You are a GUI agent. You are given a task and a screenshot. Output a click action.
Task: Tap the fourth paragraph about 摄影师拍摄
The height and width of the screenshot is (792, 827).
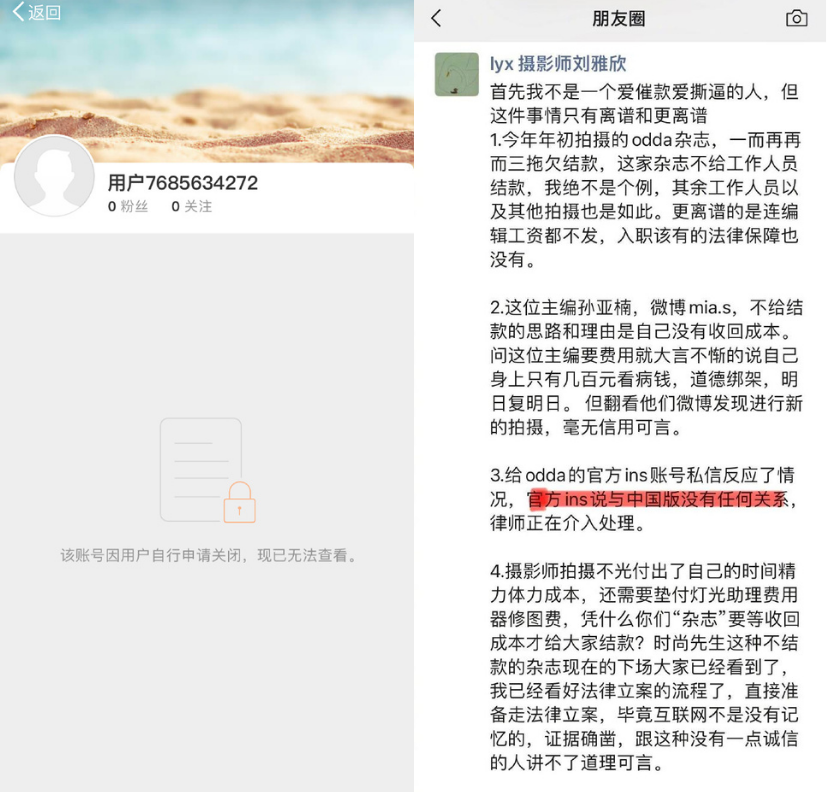click(645, 667)
